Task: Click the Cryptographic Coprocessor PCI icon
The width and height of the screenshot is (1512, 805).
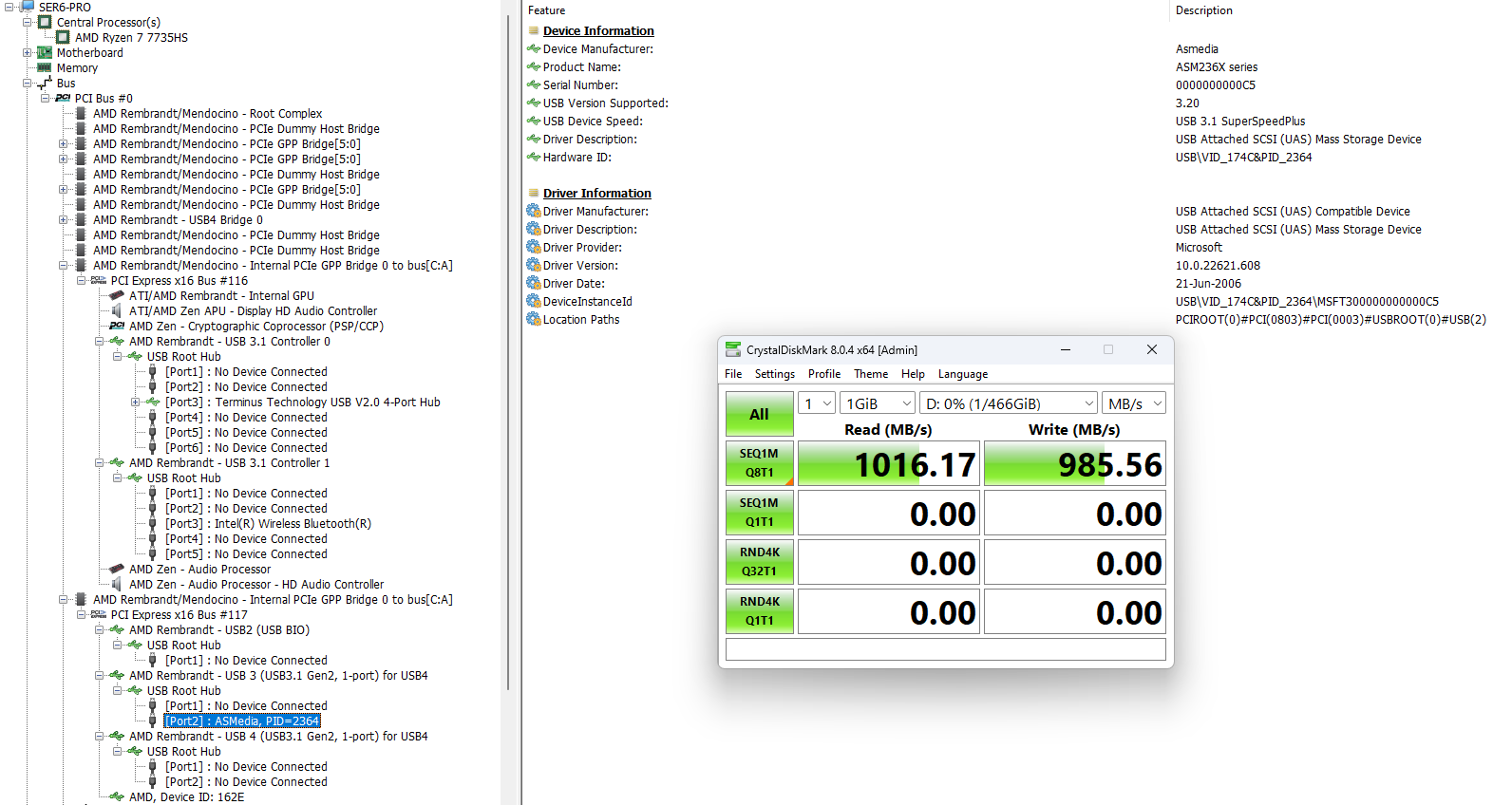Action: pos(117,326)
